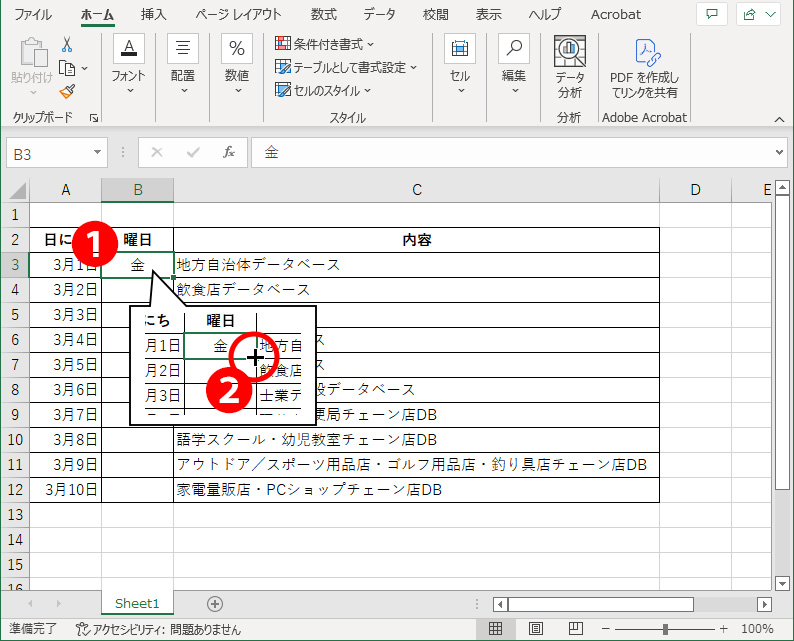Select row 12 header
This screenshot has height=641, width=794.
pos(15,490)
